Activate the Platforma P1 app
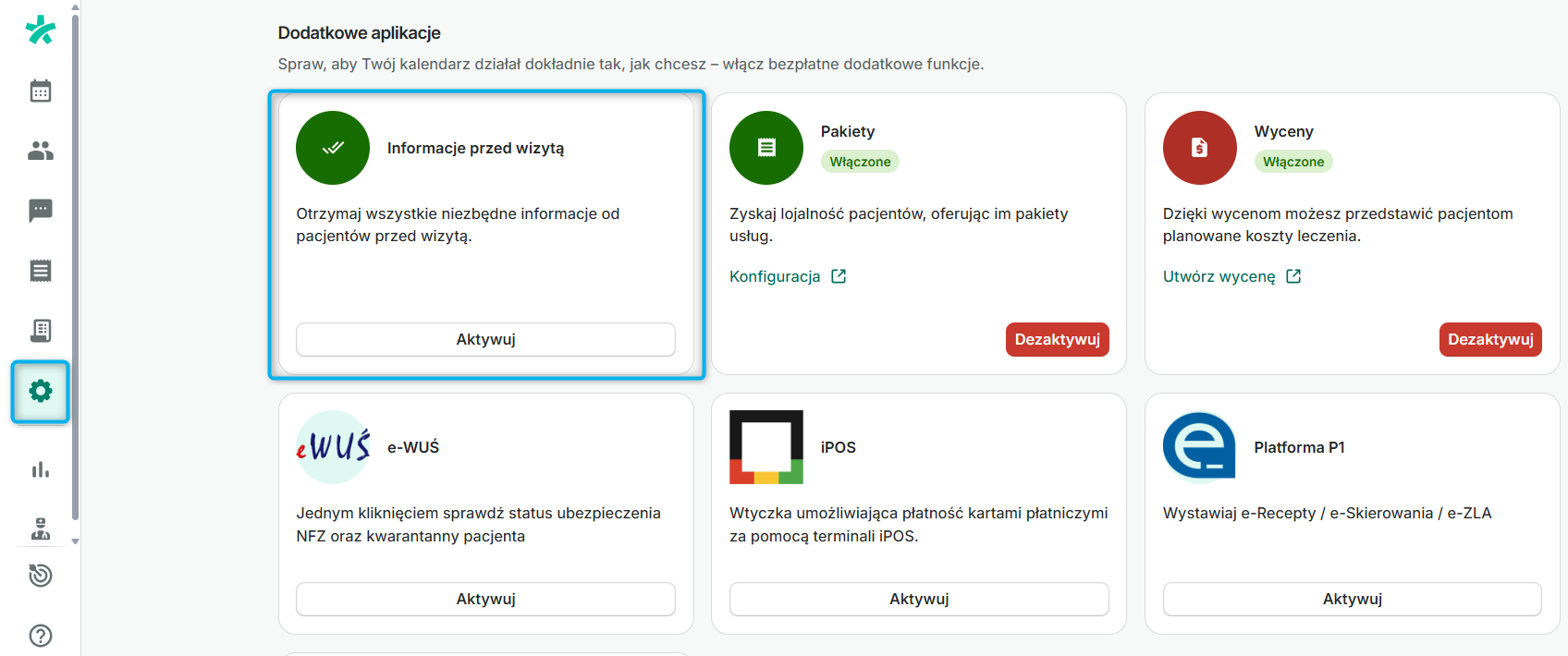1568x656 pixels. pos(1353,599)
